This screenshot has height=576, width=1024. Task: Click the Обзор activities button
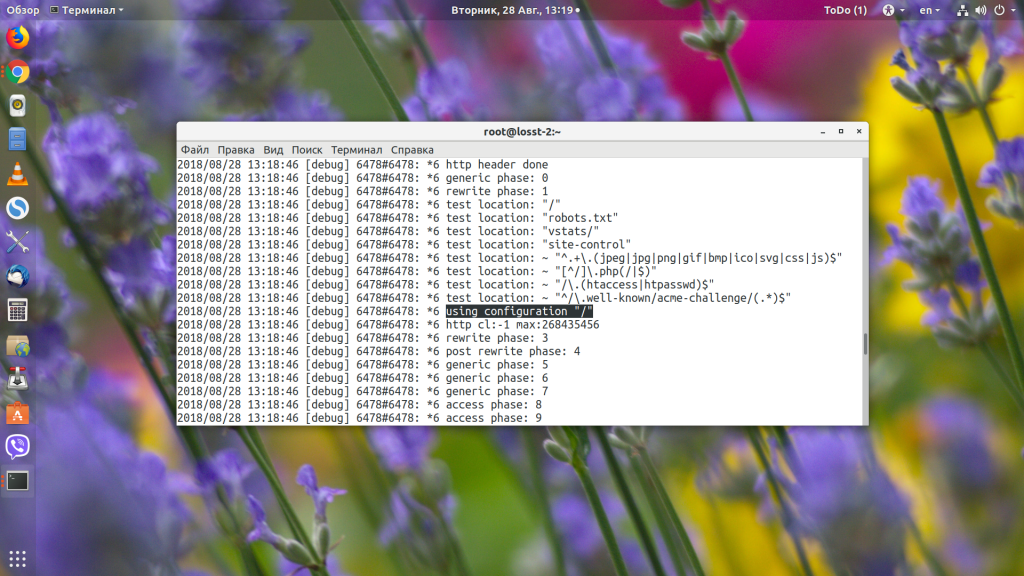(x=23, y=10)
